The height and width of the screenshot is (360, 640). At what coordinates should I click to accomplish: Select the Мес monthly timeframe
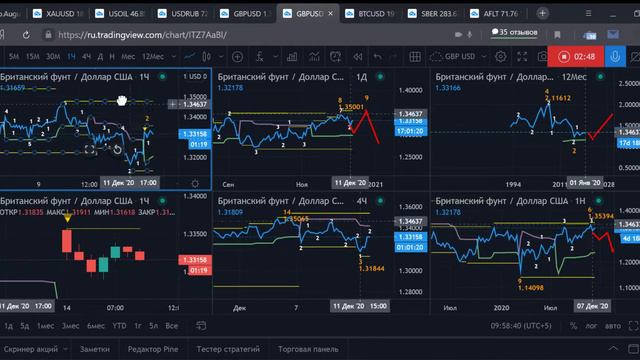[128, 56]
